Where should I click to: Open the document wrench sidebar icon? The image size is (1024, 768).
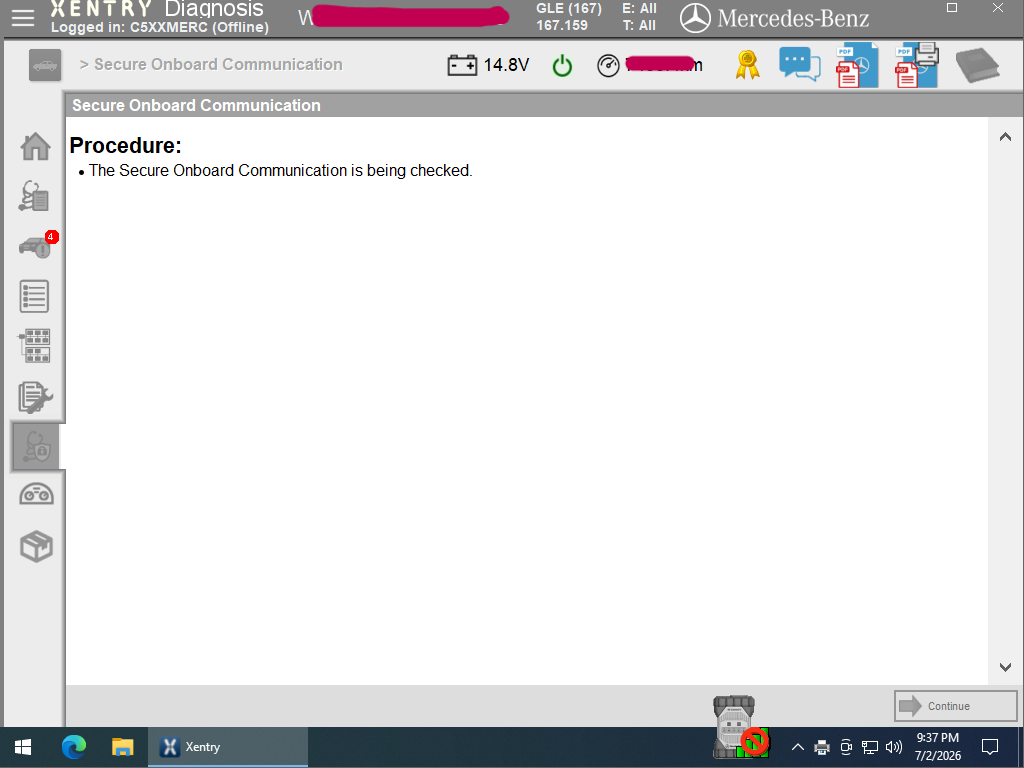tap(35, 397)
